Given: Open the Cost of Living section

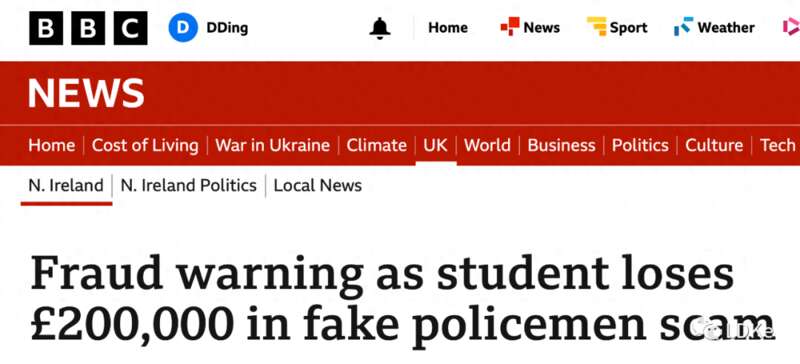Looking at the screenshot, I should (145, 145).
